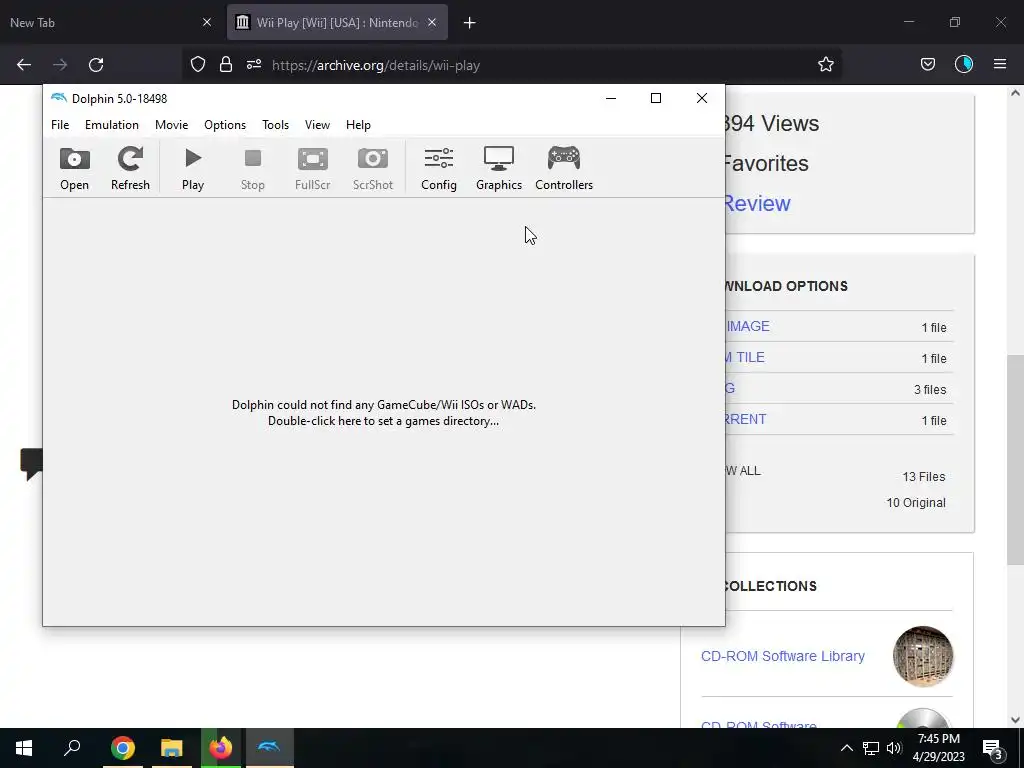
Task: Open the Pocket save icon in Firefox
Action: [927, 64]
